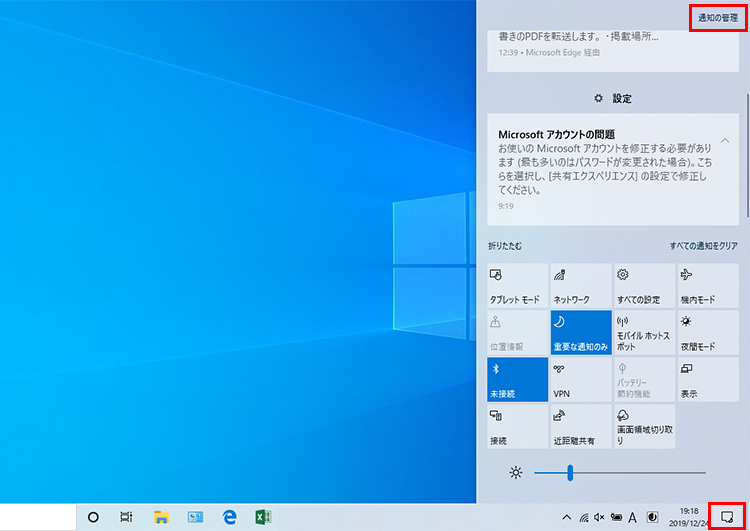Open the 表示 (Project) tile
The width and height of the screenshot is (750, 531).
(707, 380)
